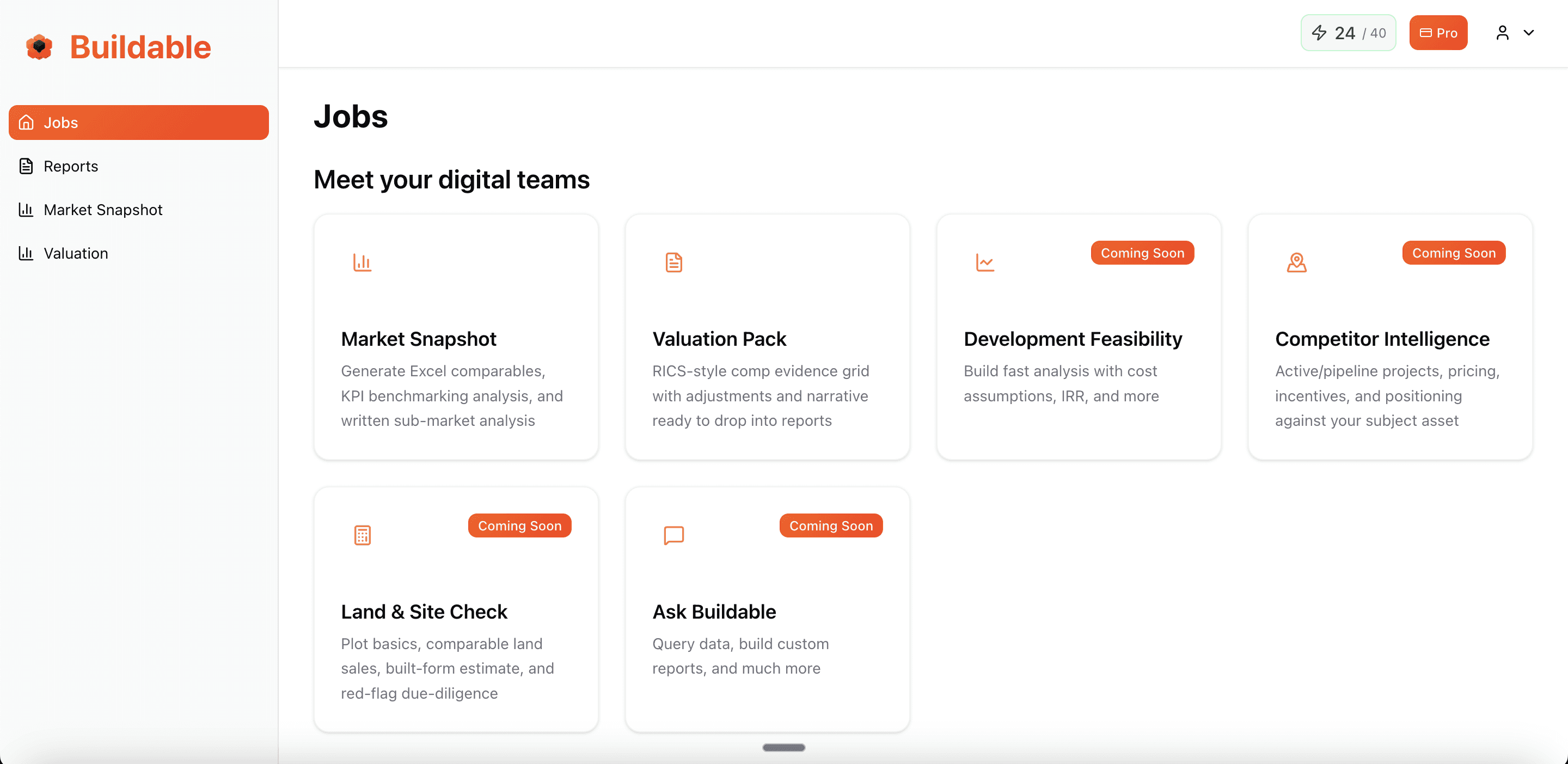Screen dimensions: 1568x764
Task: Click Coming Soon badge on Development Feasibility
Action: pos(1143,253)
